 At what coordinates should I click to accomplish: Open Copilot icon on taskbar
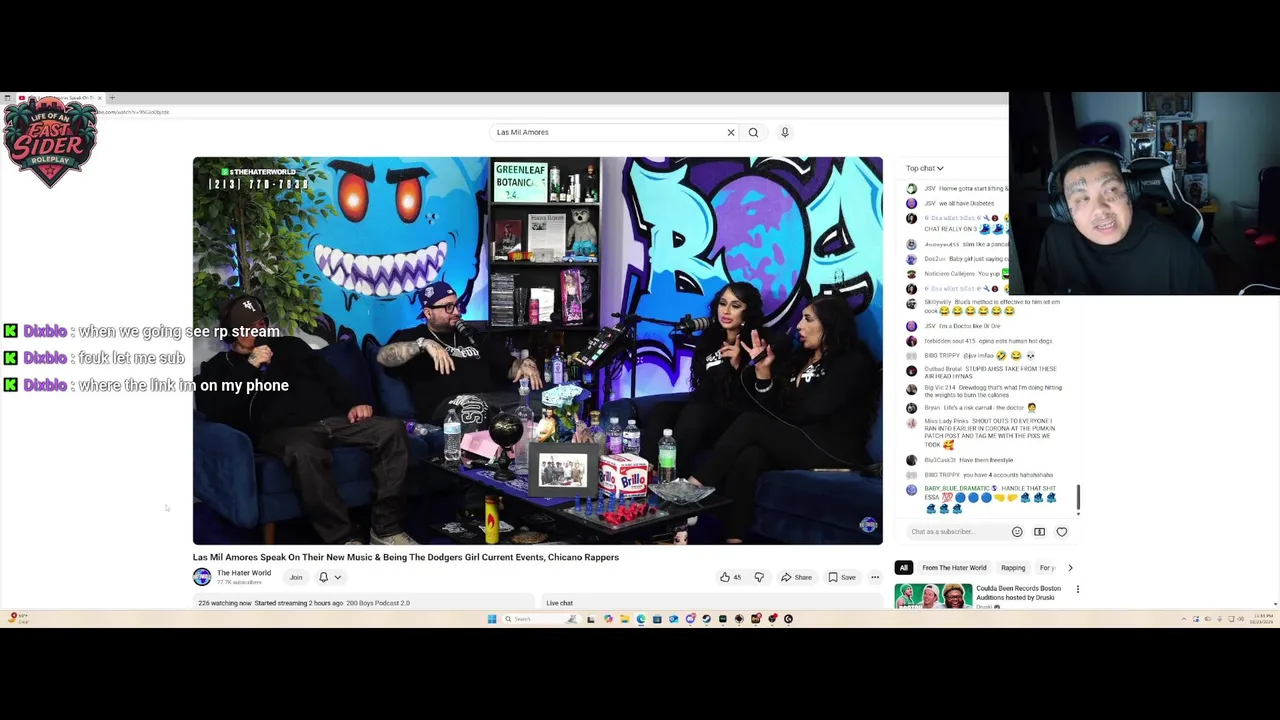608,619
